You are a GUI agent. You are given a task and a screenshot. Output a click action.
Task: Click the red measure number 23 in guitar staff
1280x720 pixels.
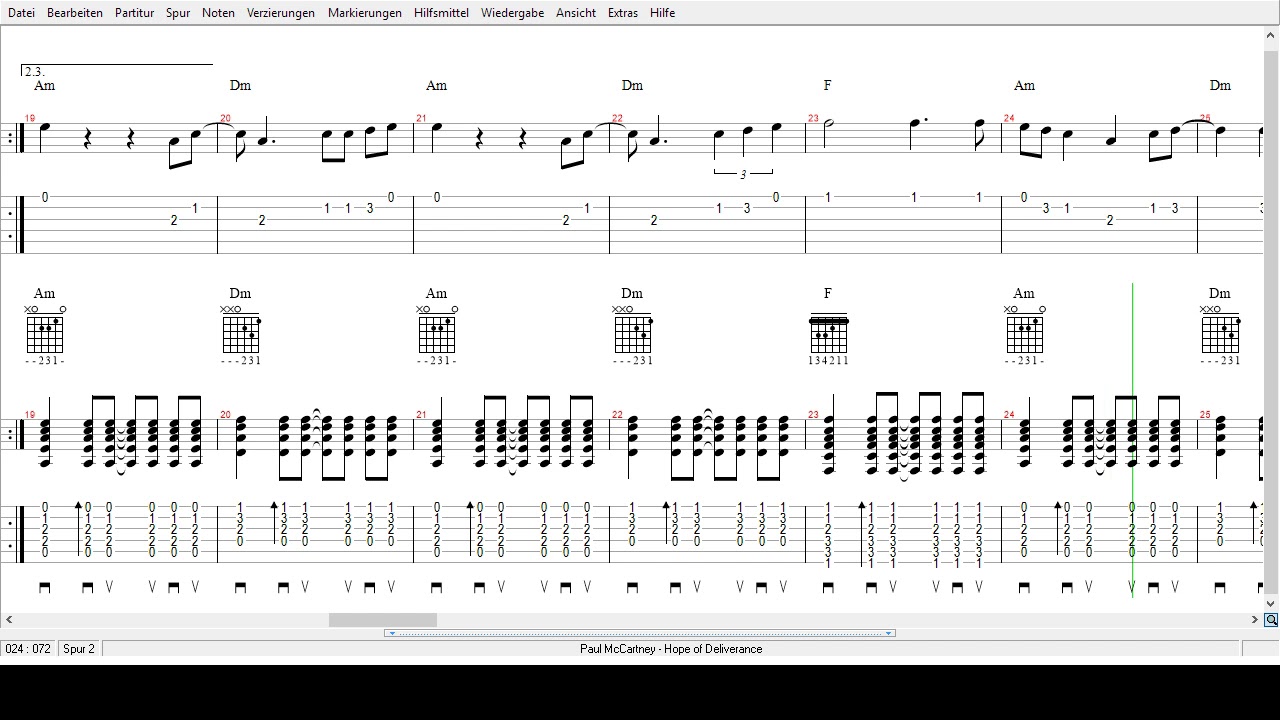pos(813,414)
